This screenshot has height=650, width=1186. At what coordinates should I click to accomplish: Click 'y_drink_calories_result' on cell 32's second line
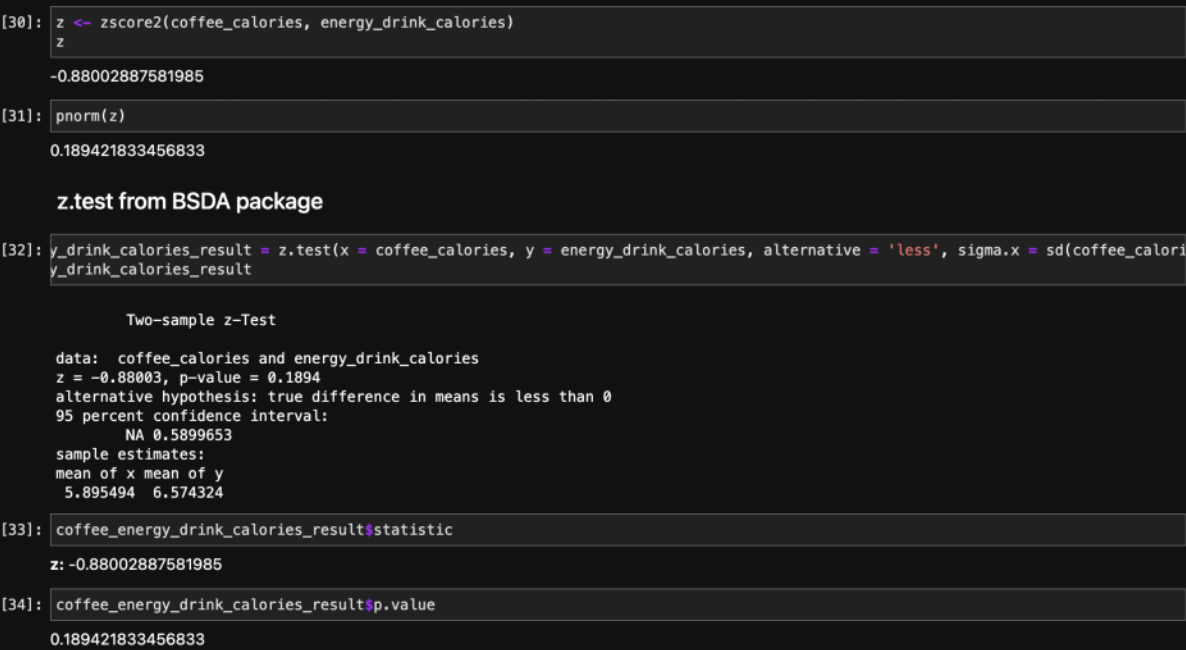coord(151,269)
